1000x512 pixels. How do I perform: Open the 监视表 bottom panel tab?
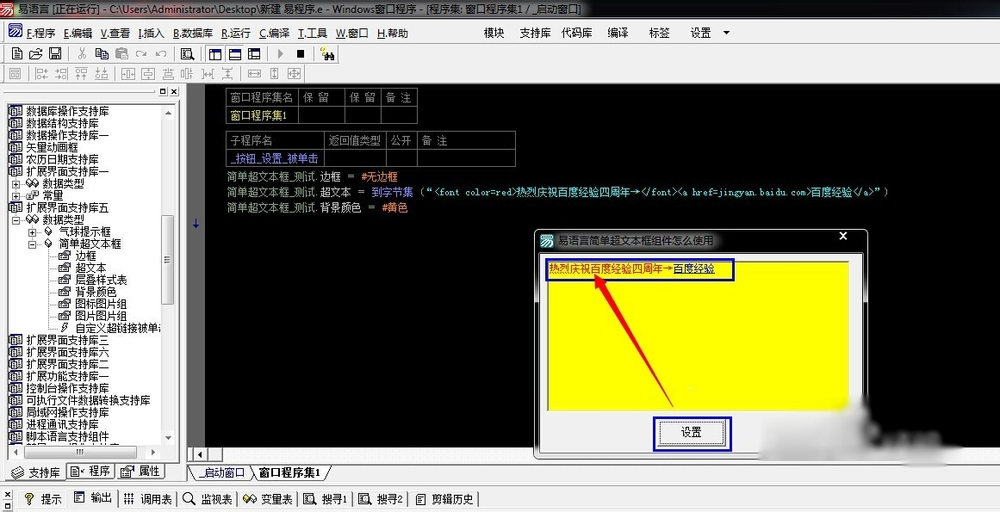point(208,499)
